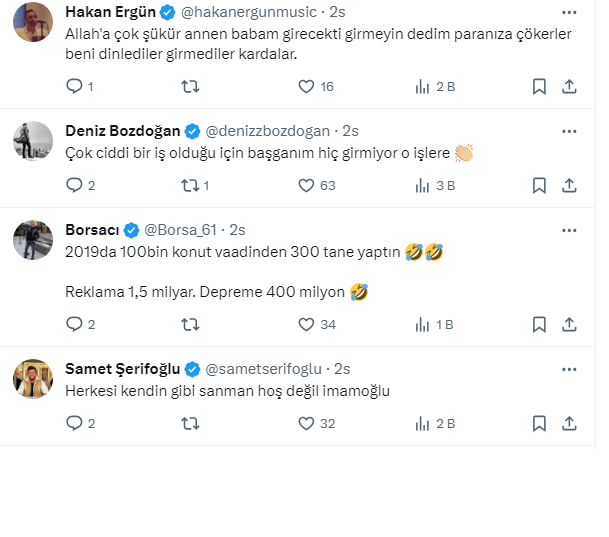Share Hakan Ergün's tweet

point(569,87)
